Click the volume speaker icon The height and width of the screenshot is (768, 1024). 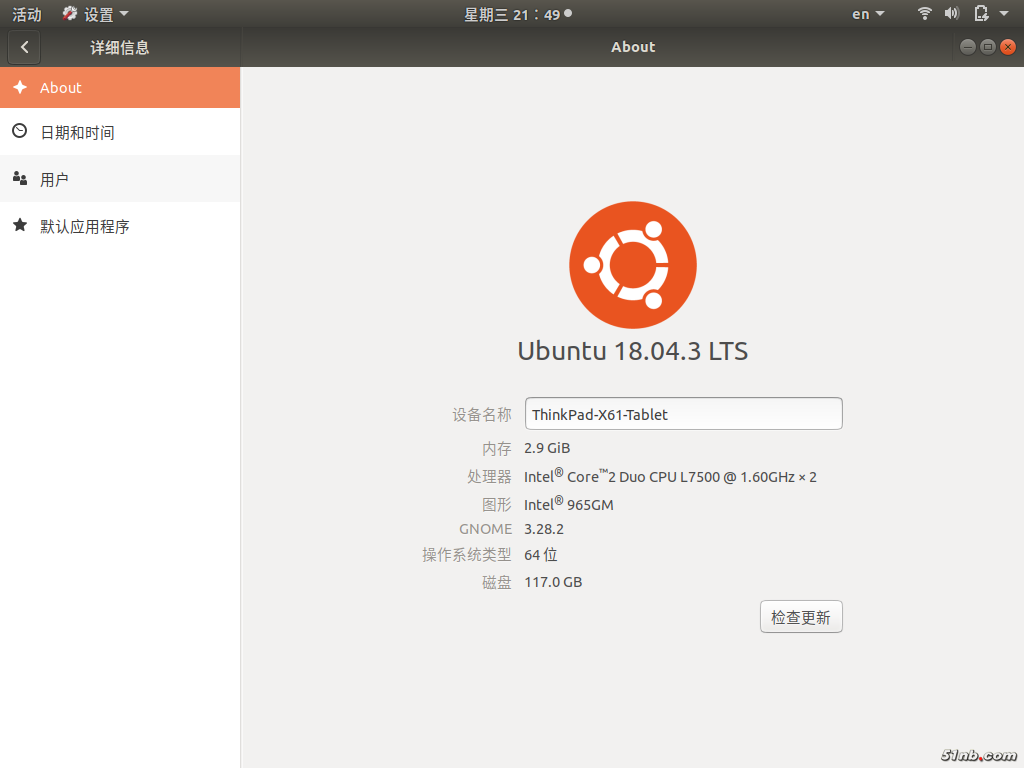(x=951, y=14)
